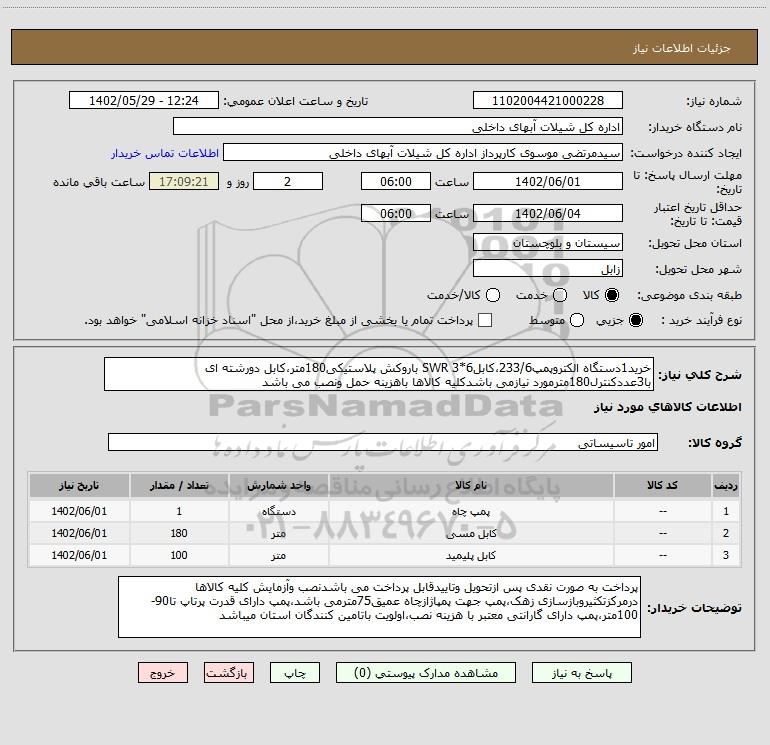Select the متوسط purchase type radio
The width and height of the screenshot is (770, 745).
click(x=577, y=320)
